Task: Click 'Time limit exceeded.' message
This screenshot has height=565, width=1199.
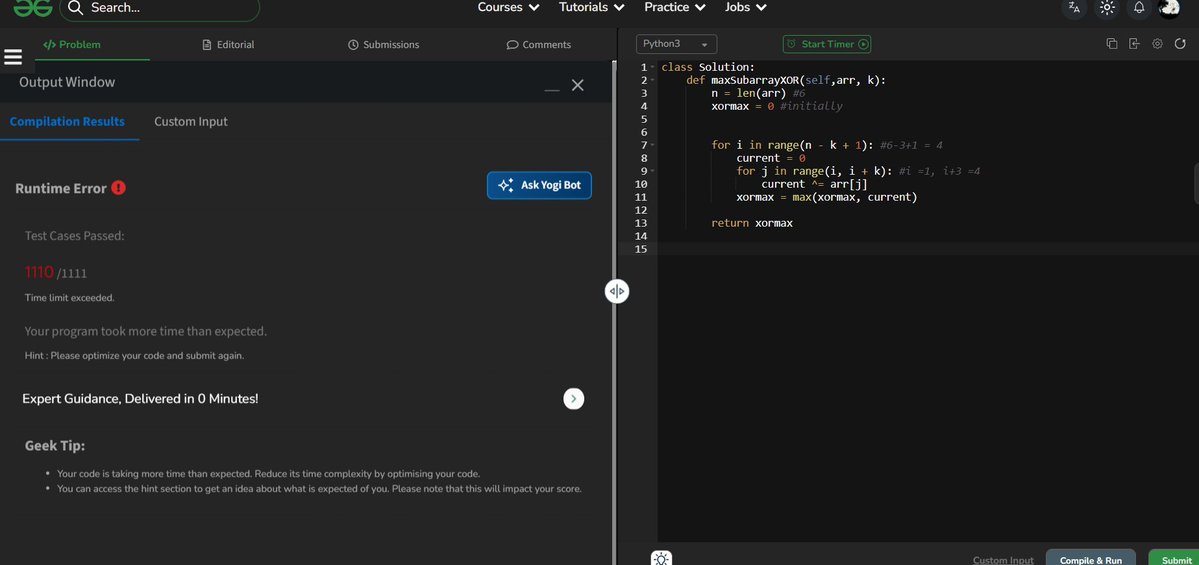Action: 70,298
